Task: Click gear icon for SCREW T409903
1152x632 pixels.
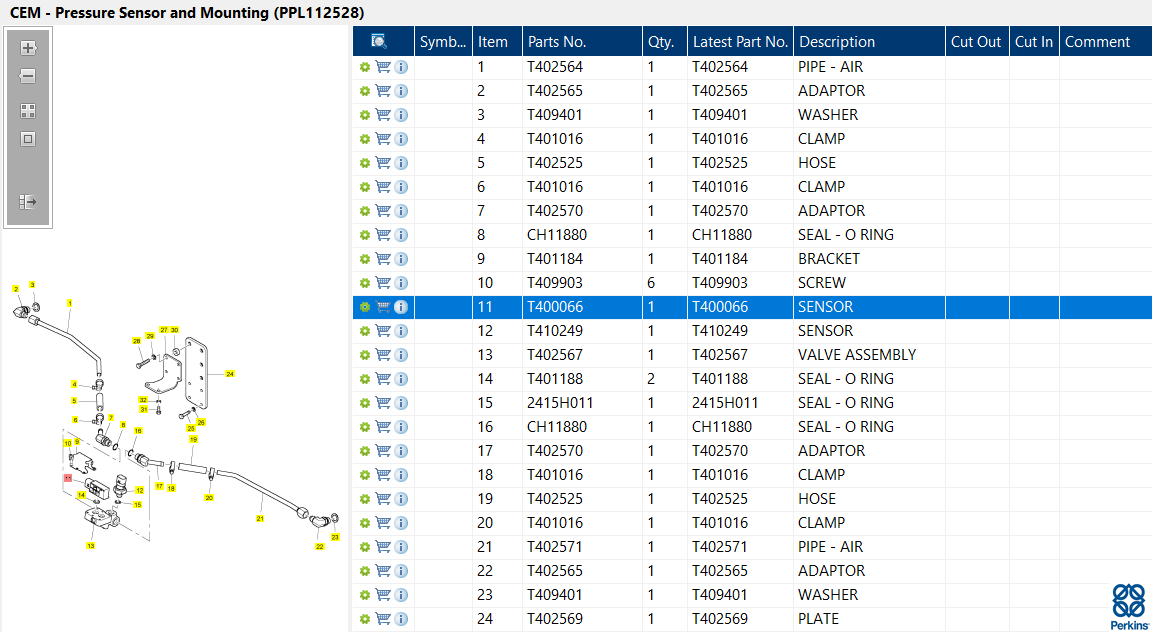Action: click(x=364, y=283)
